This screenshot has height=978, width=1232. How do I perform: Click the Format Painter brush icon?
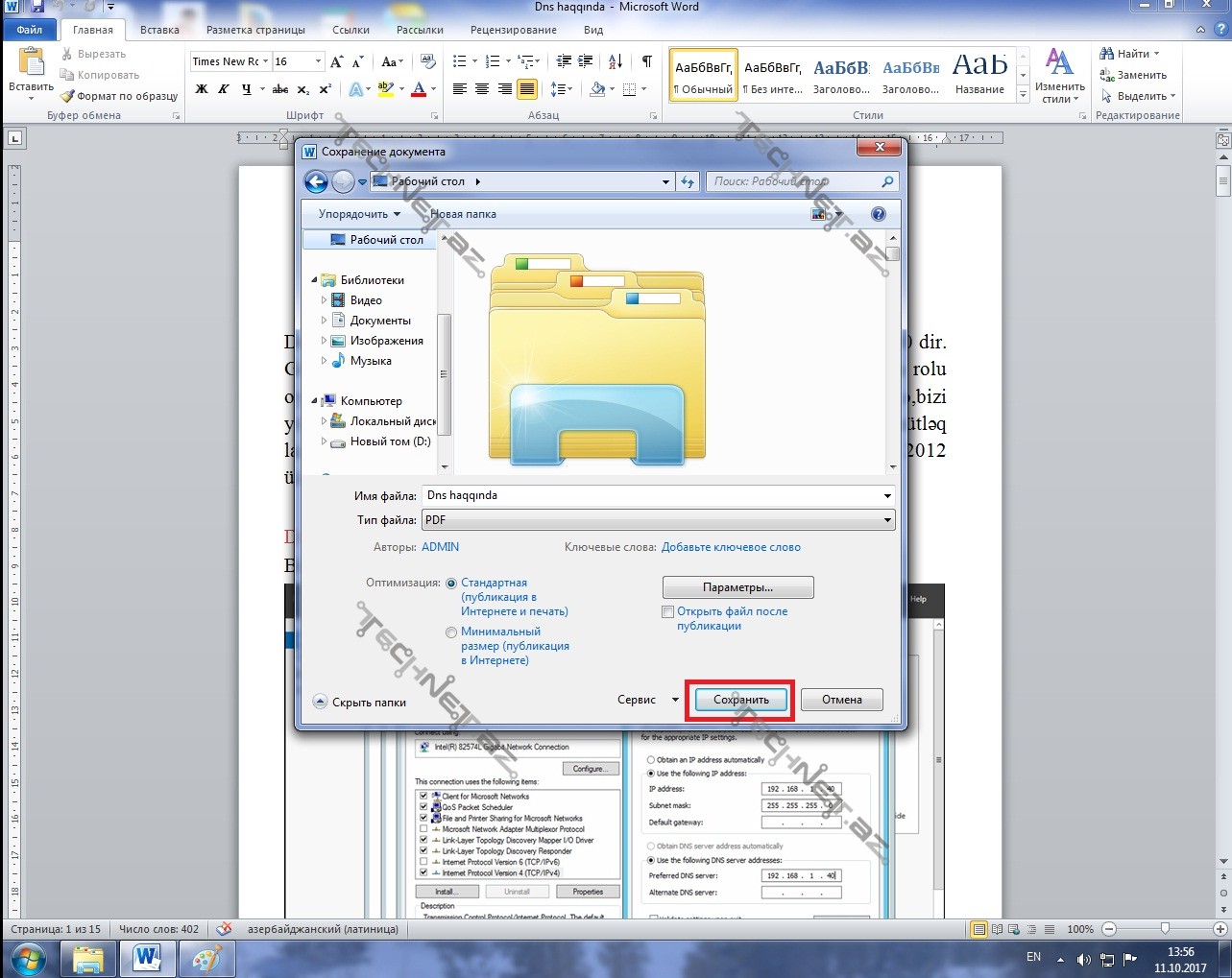pos(67,96)
